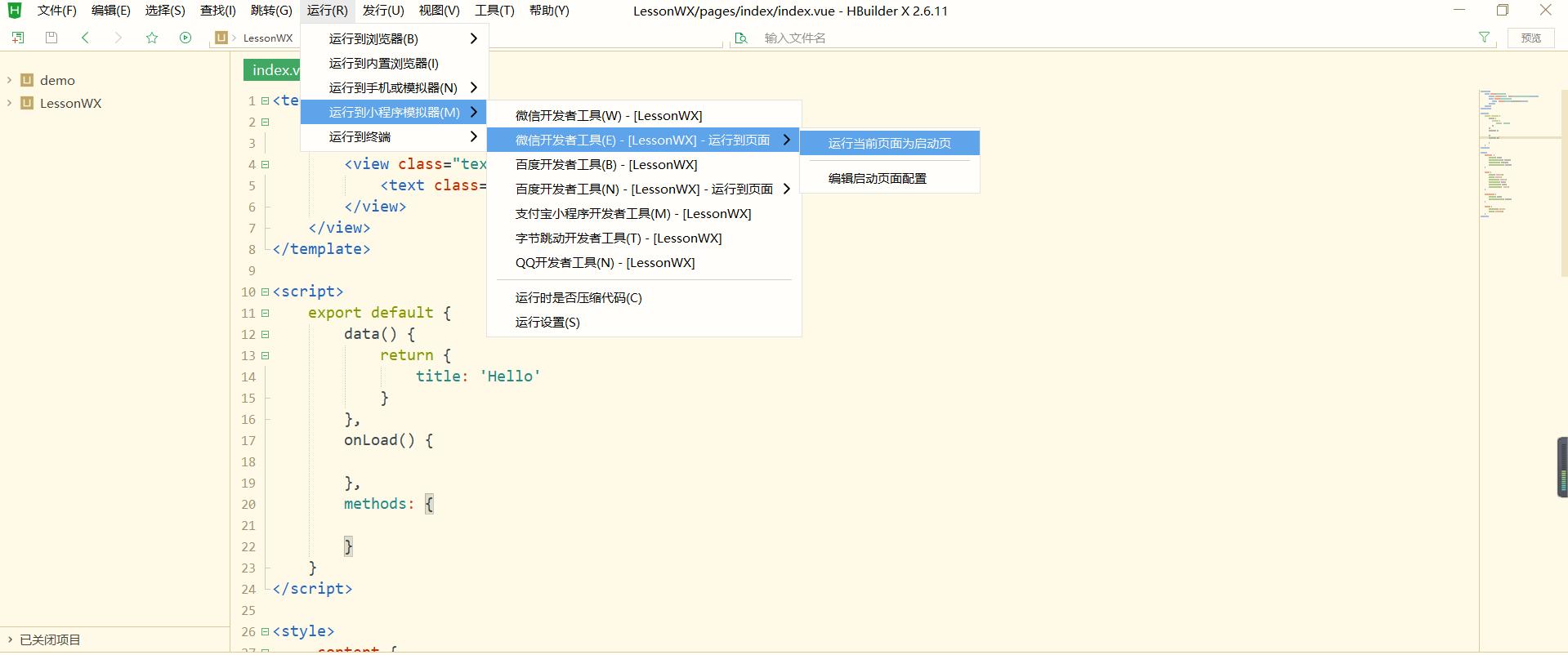Go back with the left arrow icon
This screenshot has height=655, width=1568.
click(85, 38)
